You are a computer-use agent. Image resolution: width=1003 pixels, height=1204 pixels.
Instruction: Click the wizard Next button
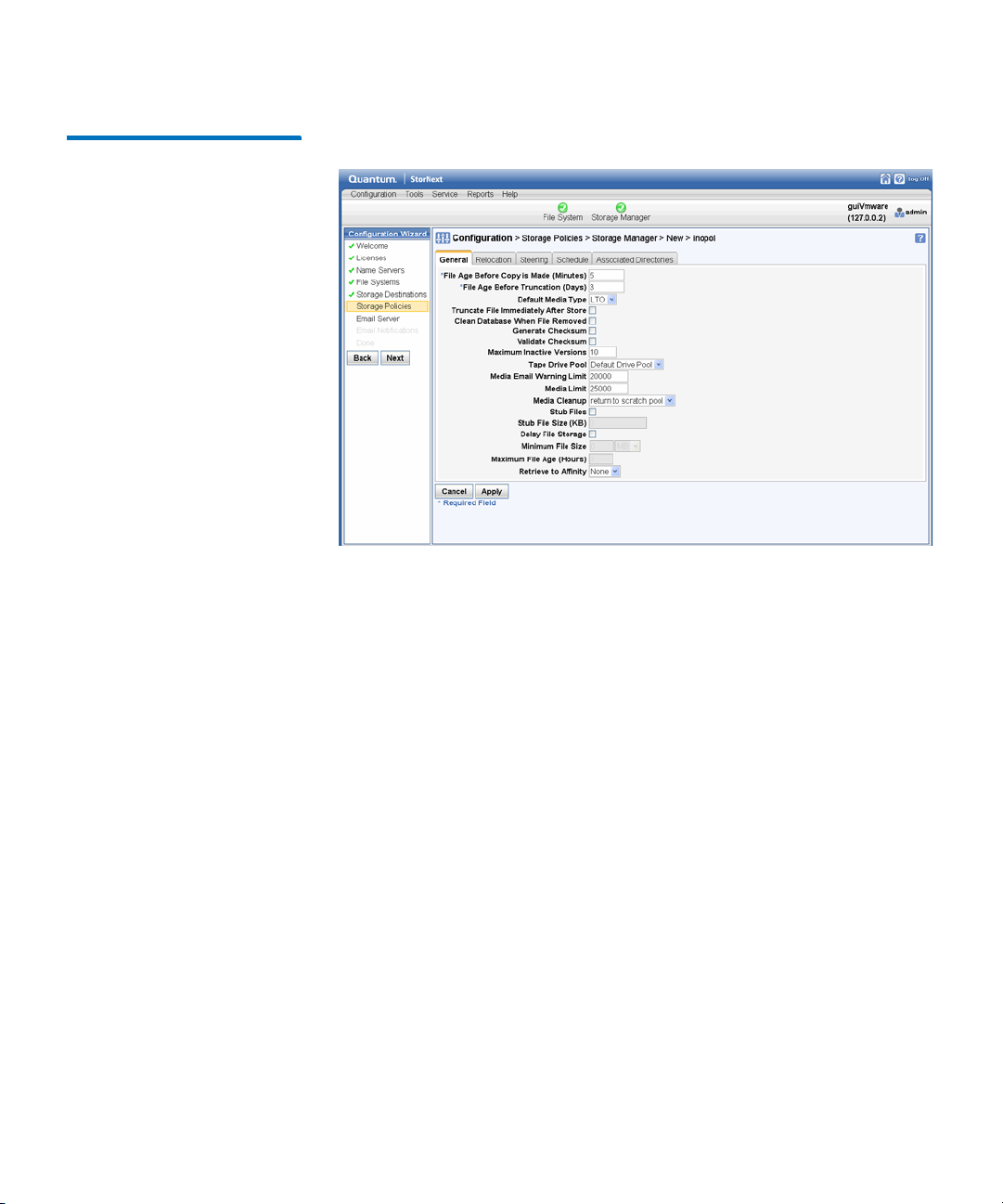pos(395,357)
